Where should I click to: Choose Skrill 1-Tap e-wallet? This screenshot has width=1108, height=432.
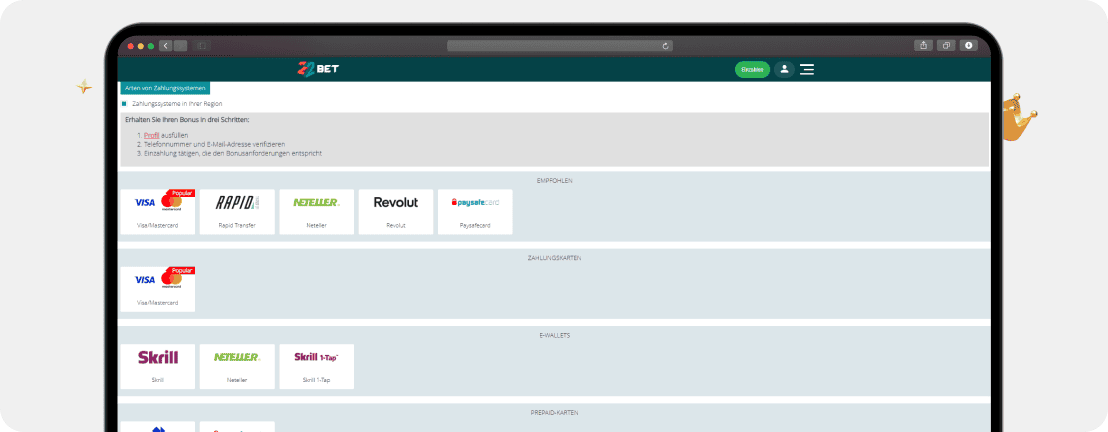click(317, 366)
